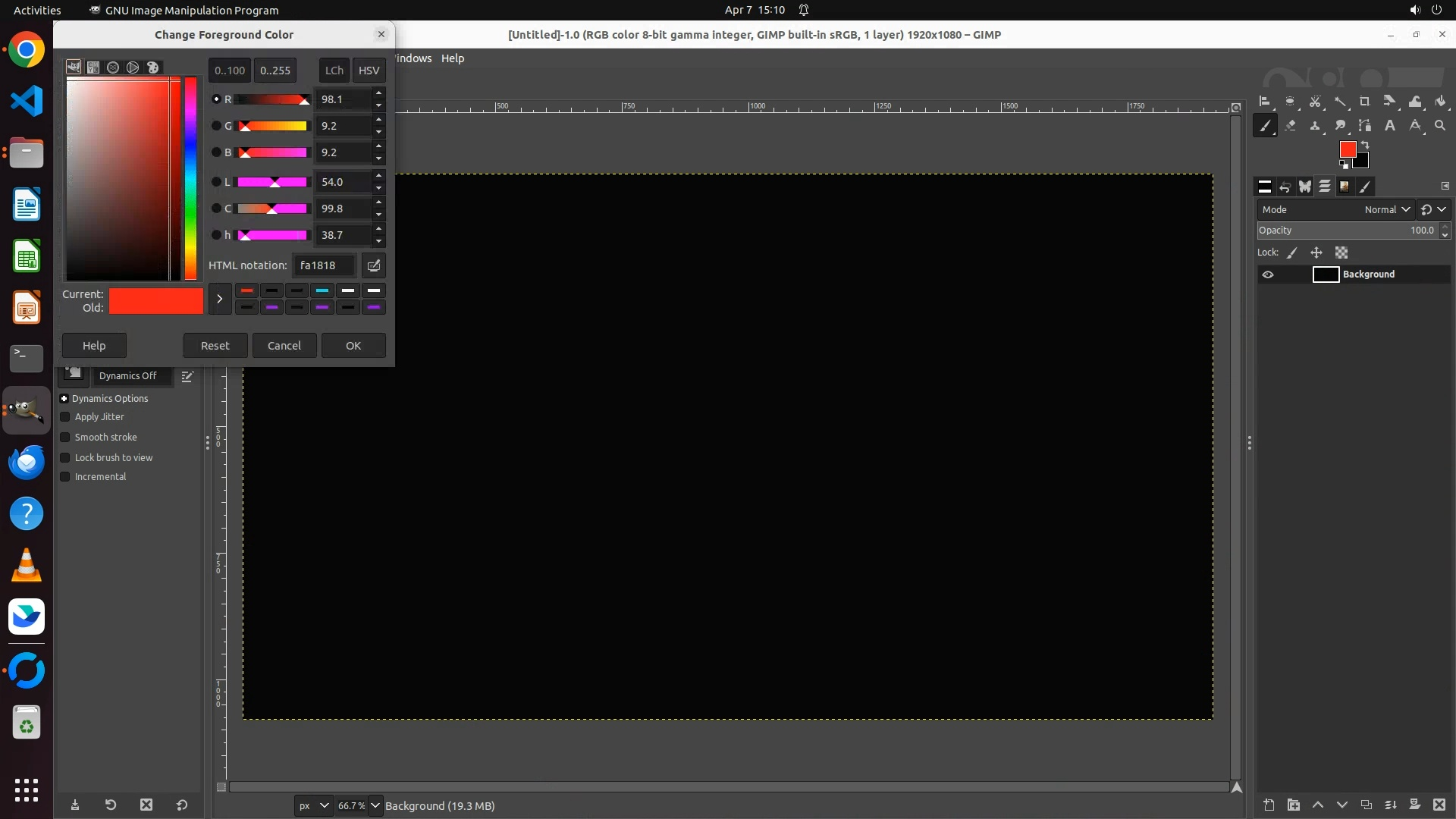Enable Smooth stroke checkbox
Screen dimensions: 1456x819
point(65,438)
